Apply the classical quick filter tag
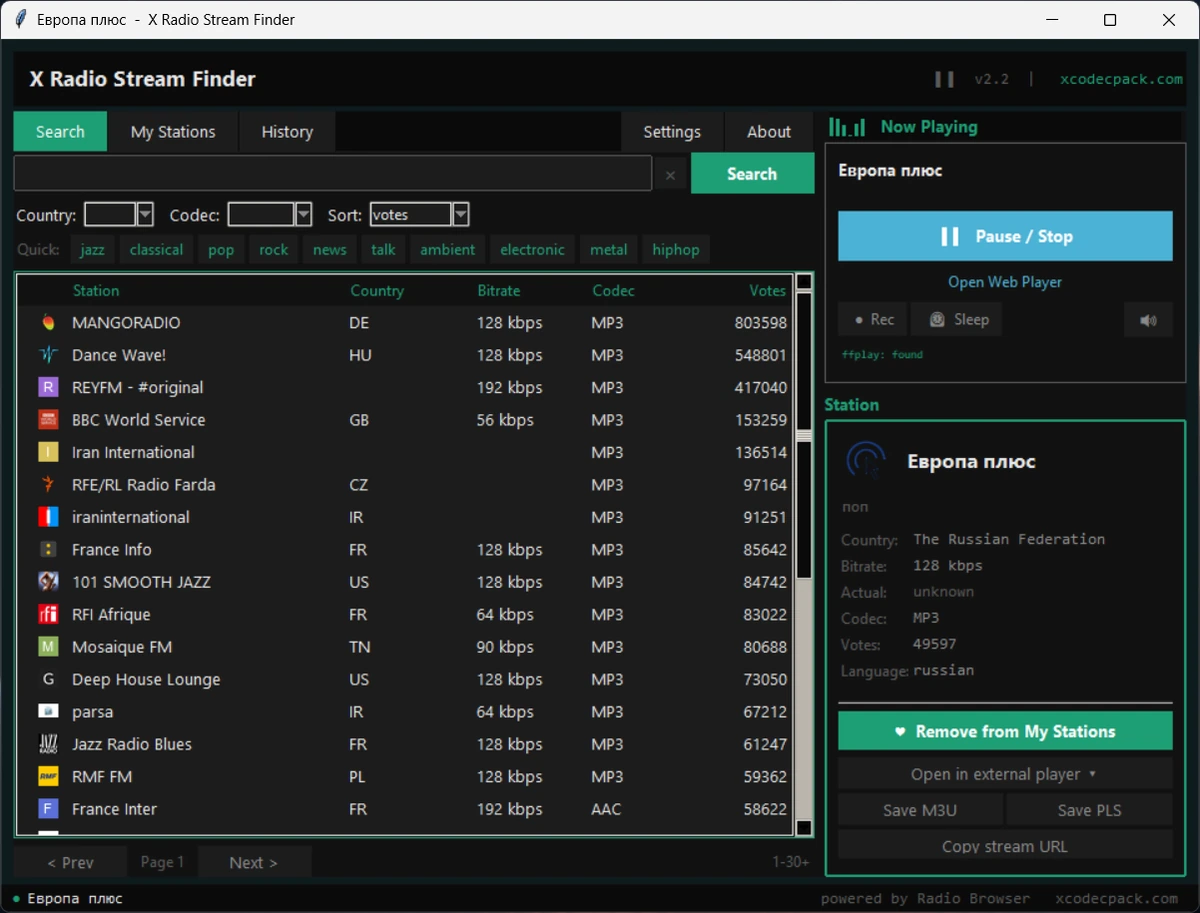 point(156,250)
